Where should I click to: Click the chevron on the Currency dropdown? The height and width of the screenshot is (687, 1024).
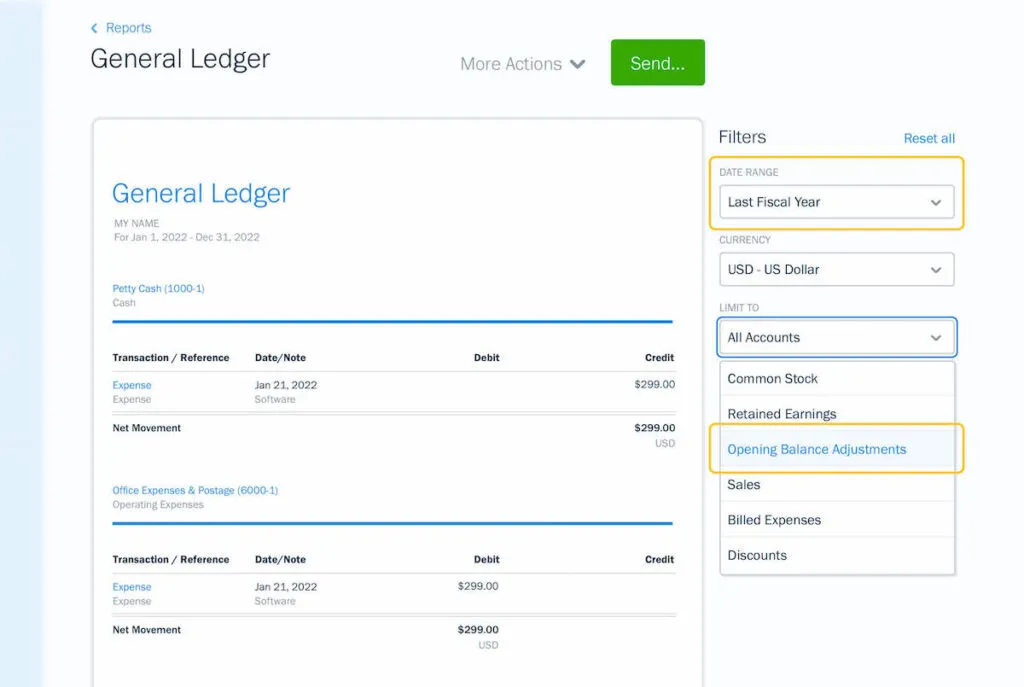click(x=938, y=269)
